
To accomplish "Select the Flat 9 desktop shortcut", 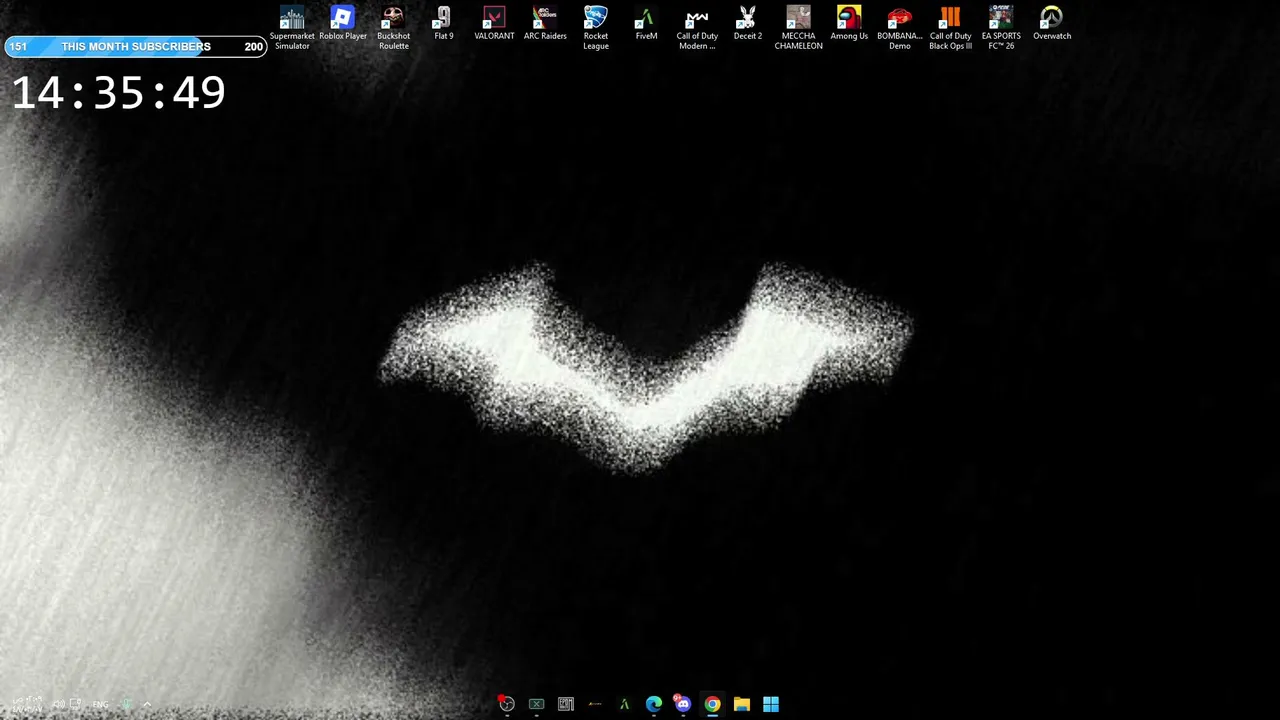I will (x=444, y=24).
